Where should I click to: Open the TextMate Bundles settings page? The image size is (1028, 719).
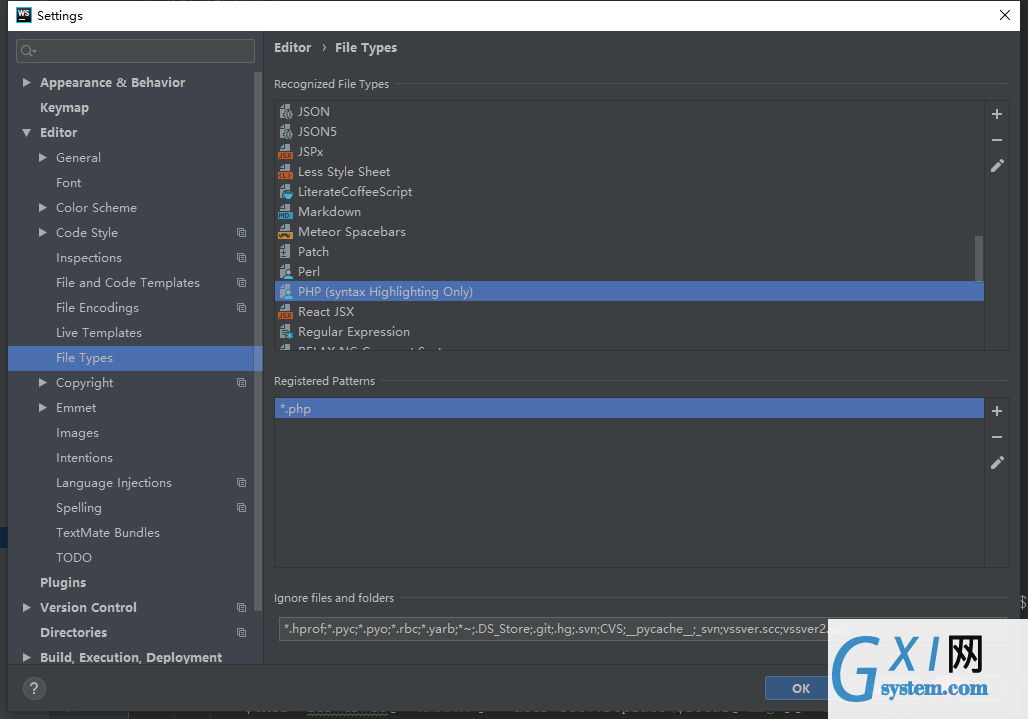pos(108,533)
